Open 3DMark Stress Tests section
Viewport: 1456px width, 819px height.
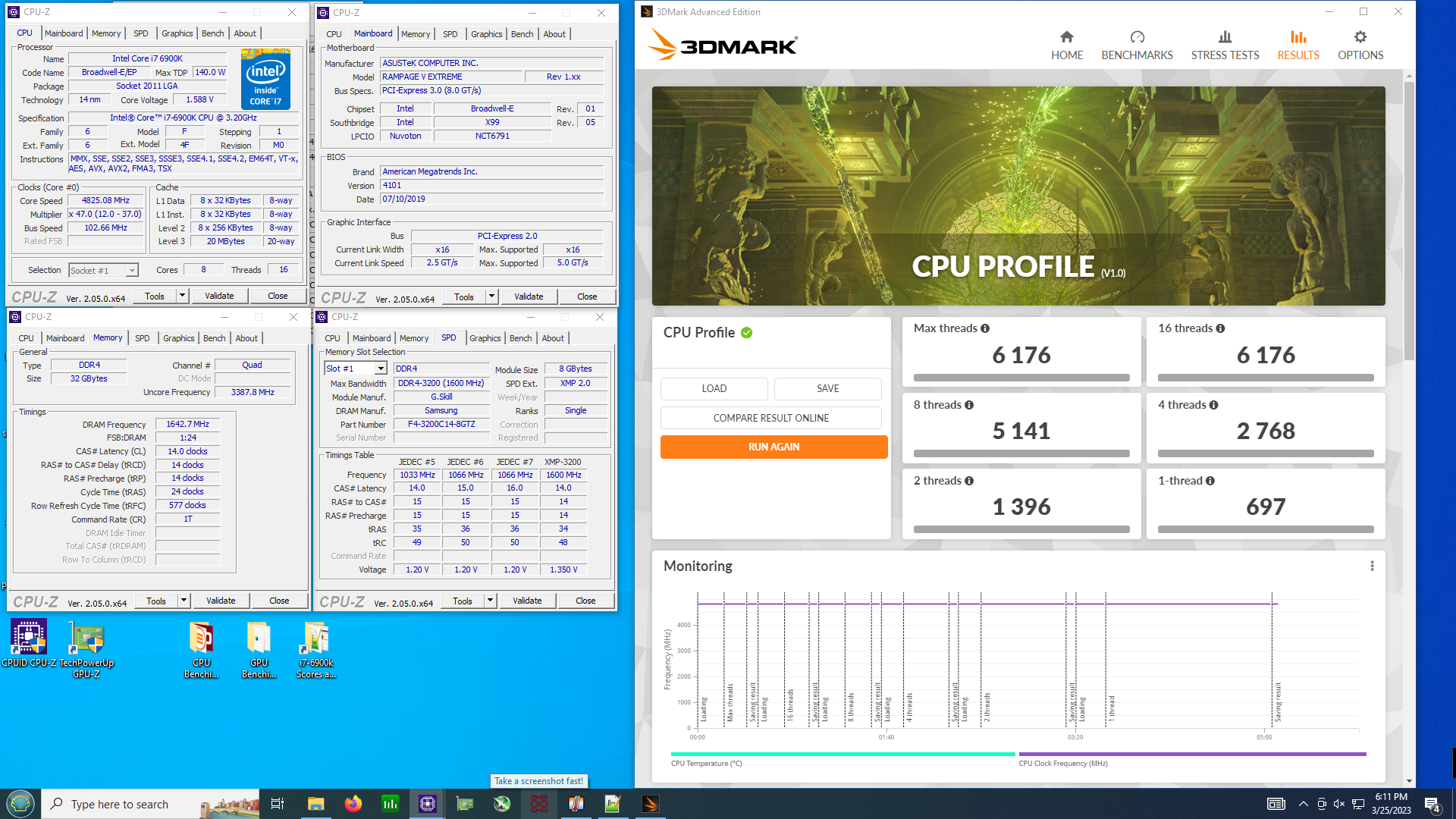click(x=1225, y=45)
